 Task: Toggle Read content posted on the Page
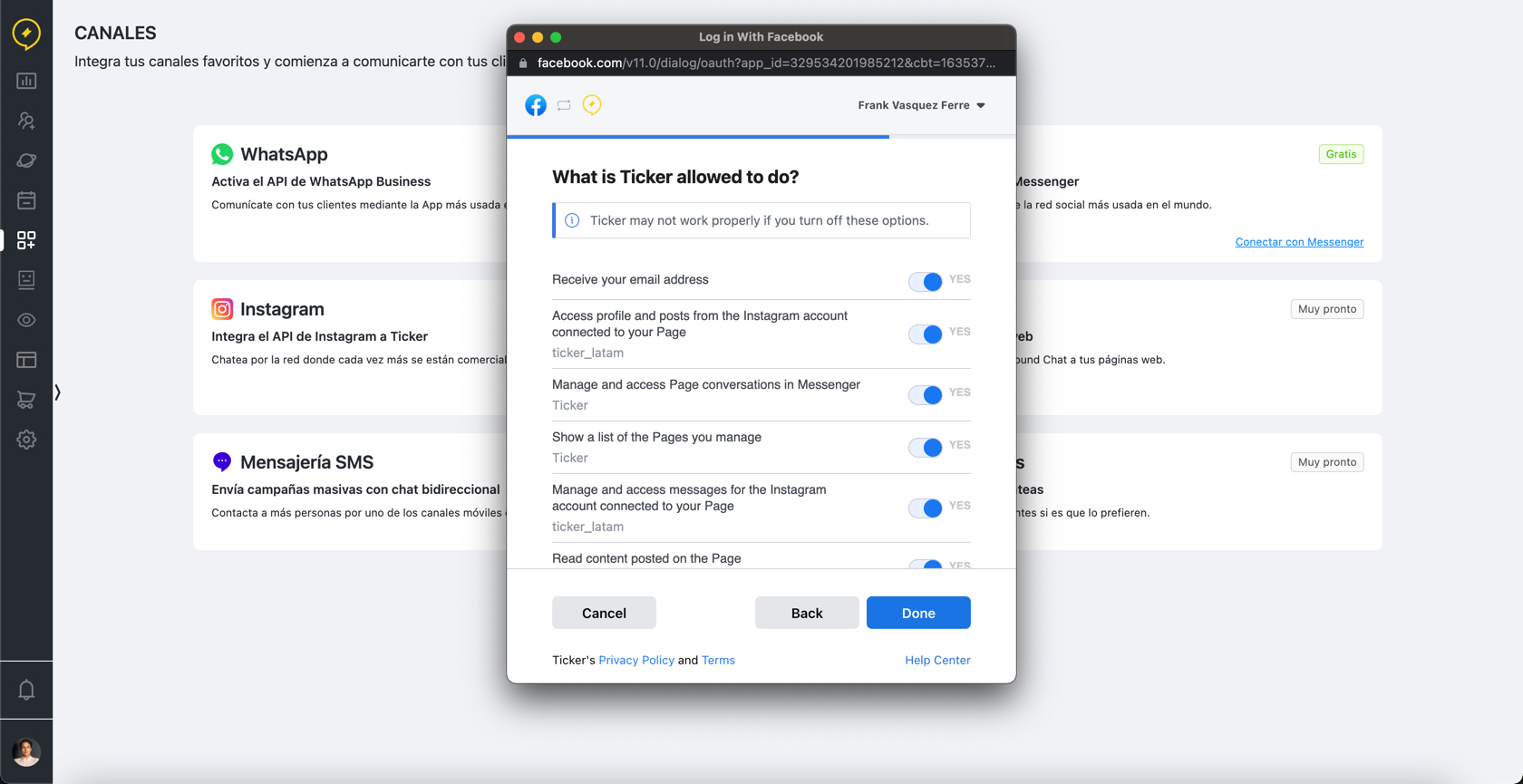pos(926,564)
